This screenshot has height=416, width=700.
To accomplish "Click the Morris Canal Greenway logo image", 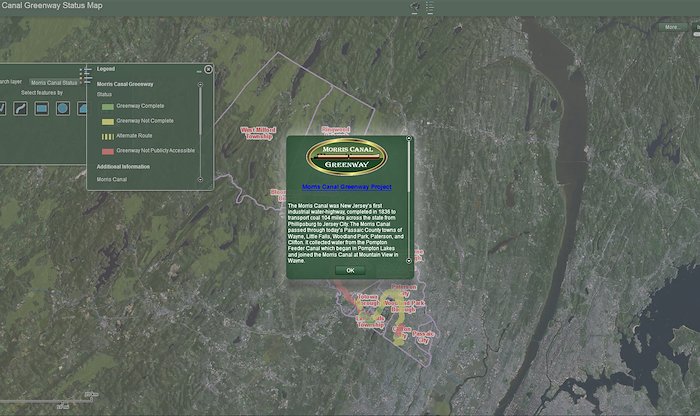I will (346, 157).
